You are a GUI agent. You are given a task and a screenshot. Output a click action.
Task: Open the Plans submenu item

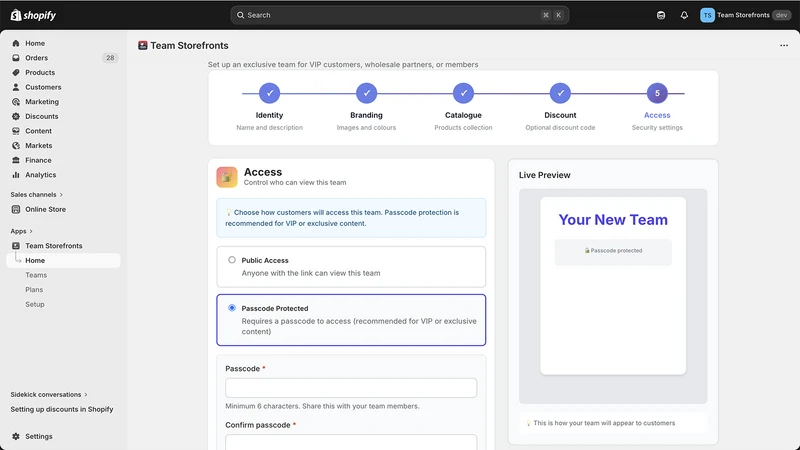point(34,289)
